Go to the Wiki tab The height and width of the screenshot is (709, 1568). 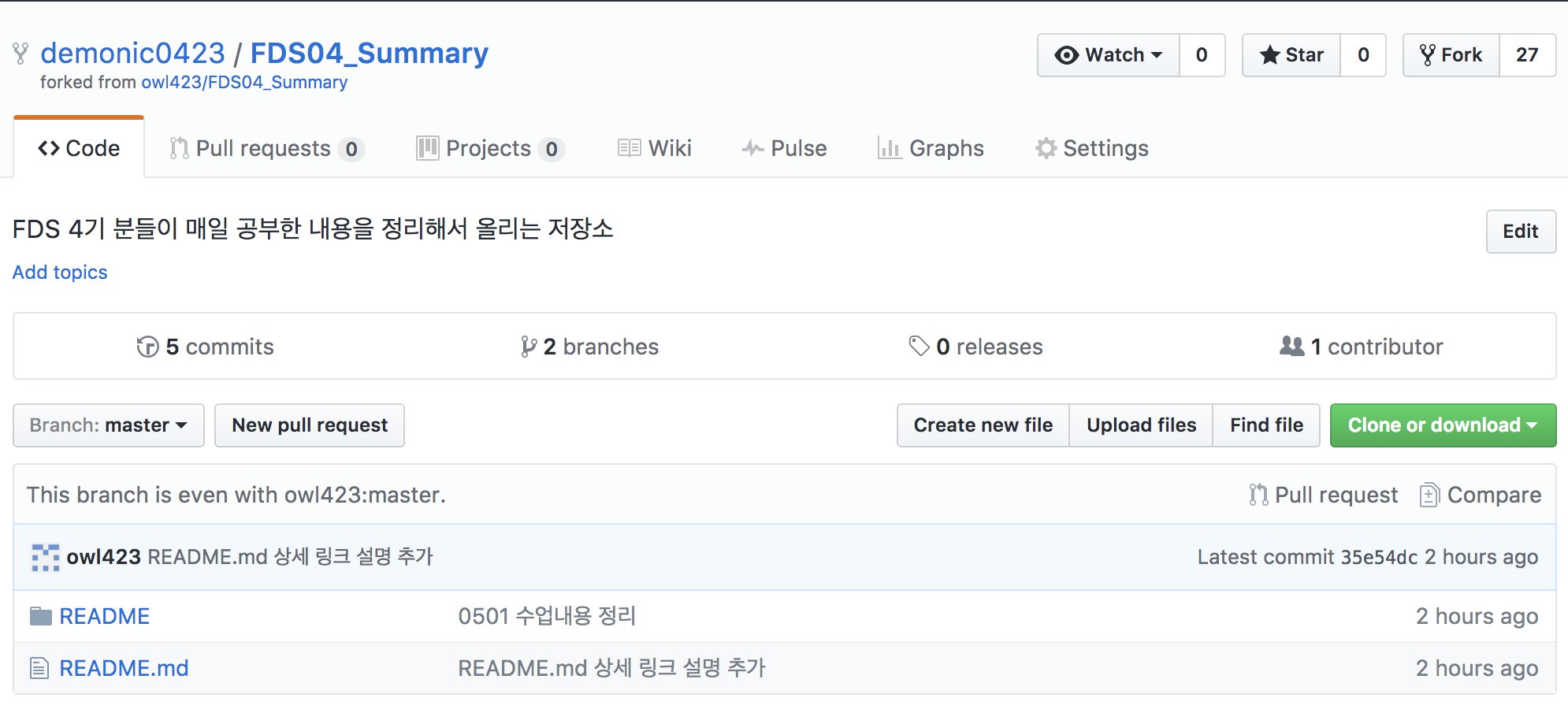[x=655, y=148]
